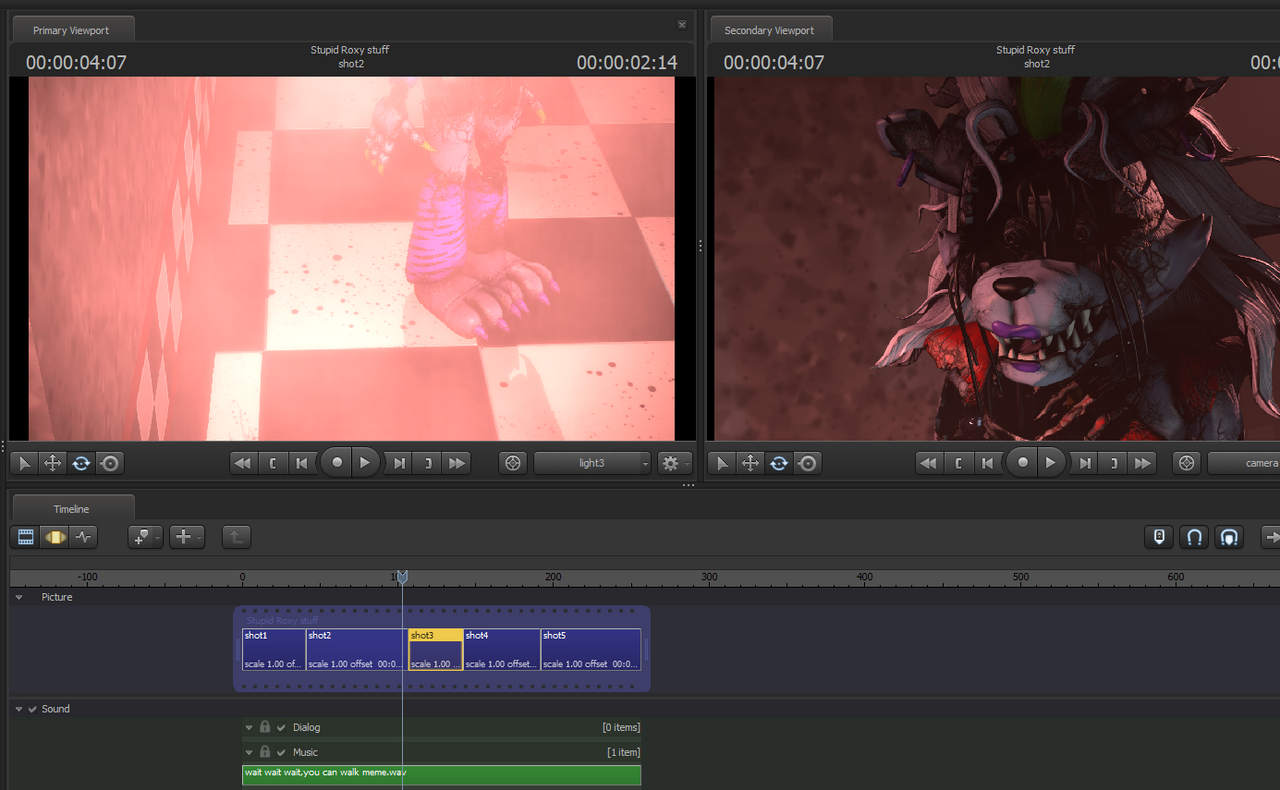The width and height of the screenshot is (1280, 790).
Task: Toggle the Dialog track checkmark
Action: [x=281, y=728]
